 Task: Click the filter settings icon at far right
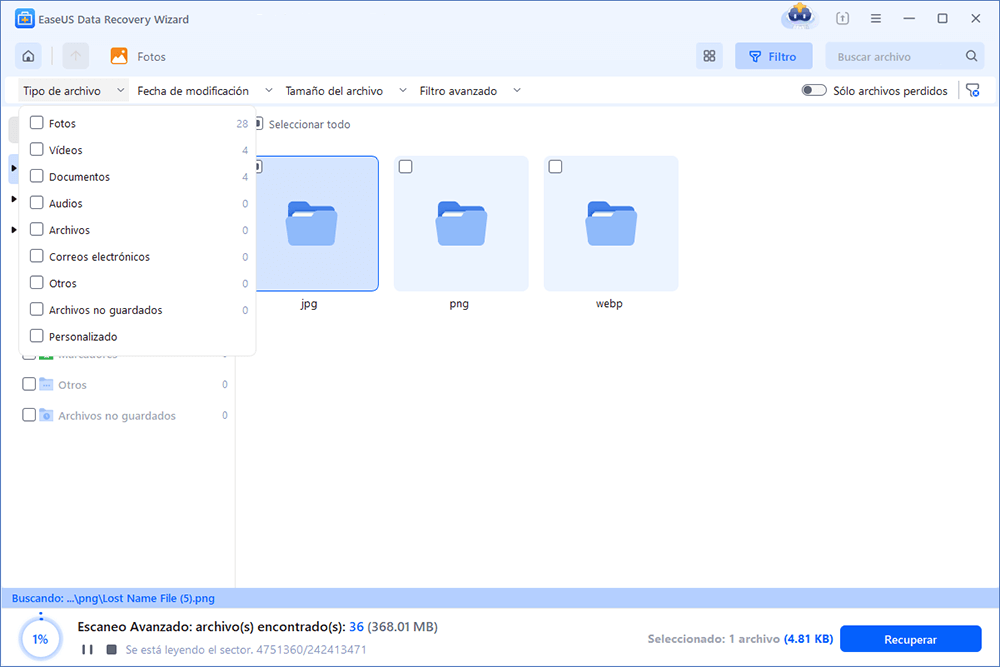coord(972,91)
